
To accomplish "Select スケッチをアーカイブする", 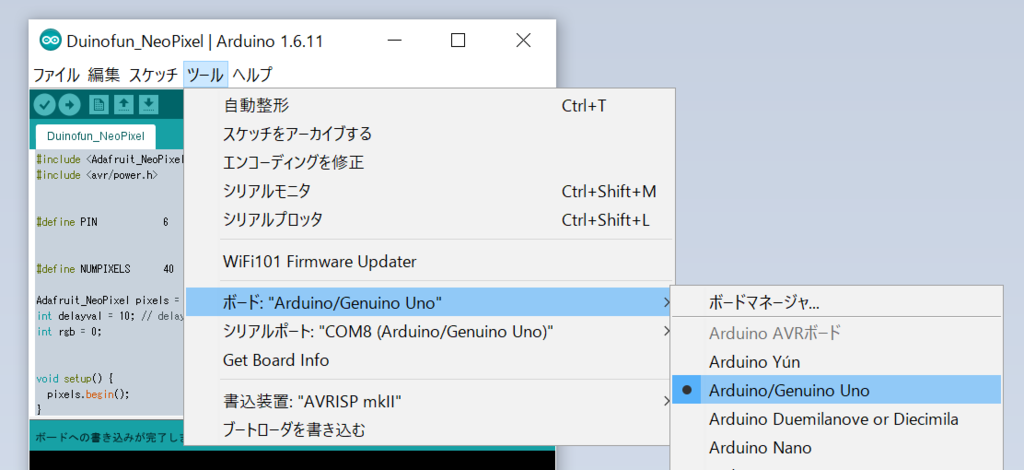I will [x=429, y=134].
